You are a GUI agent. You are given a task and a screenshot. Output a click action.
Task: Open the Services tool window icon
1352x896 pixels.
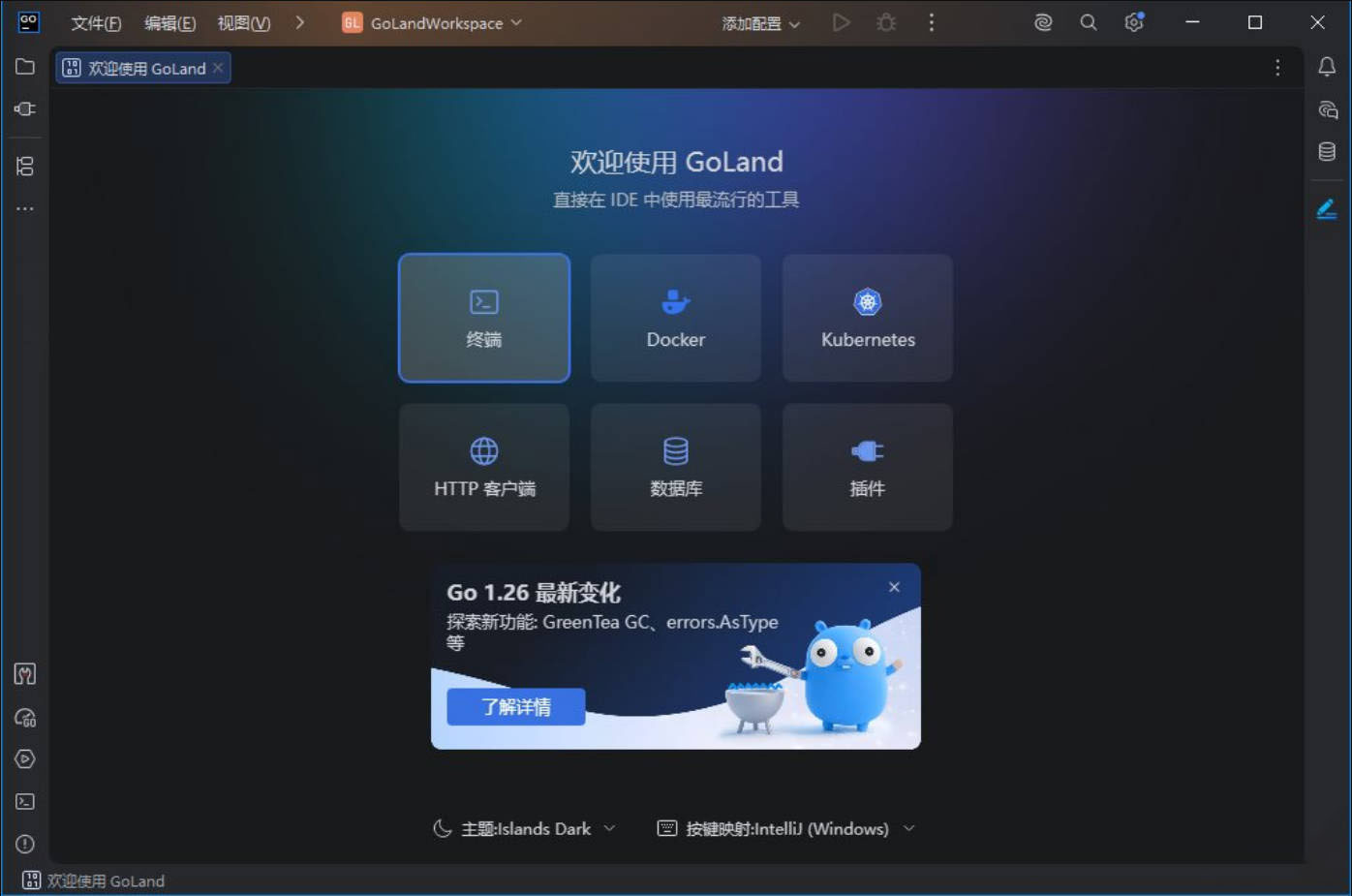click(x=25, y=759)
